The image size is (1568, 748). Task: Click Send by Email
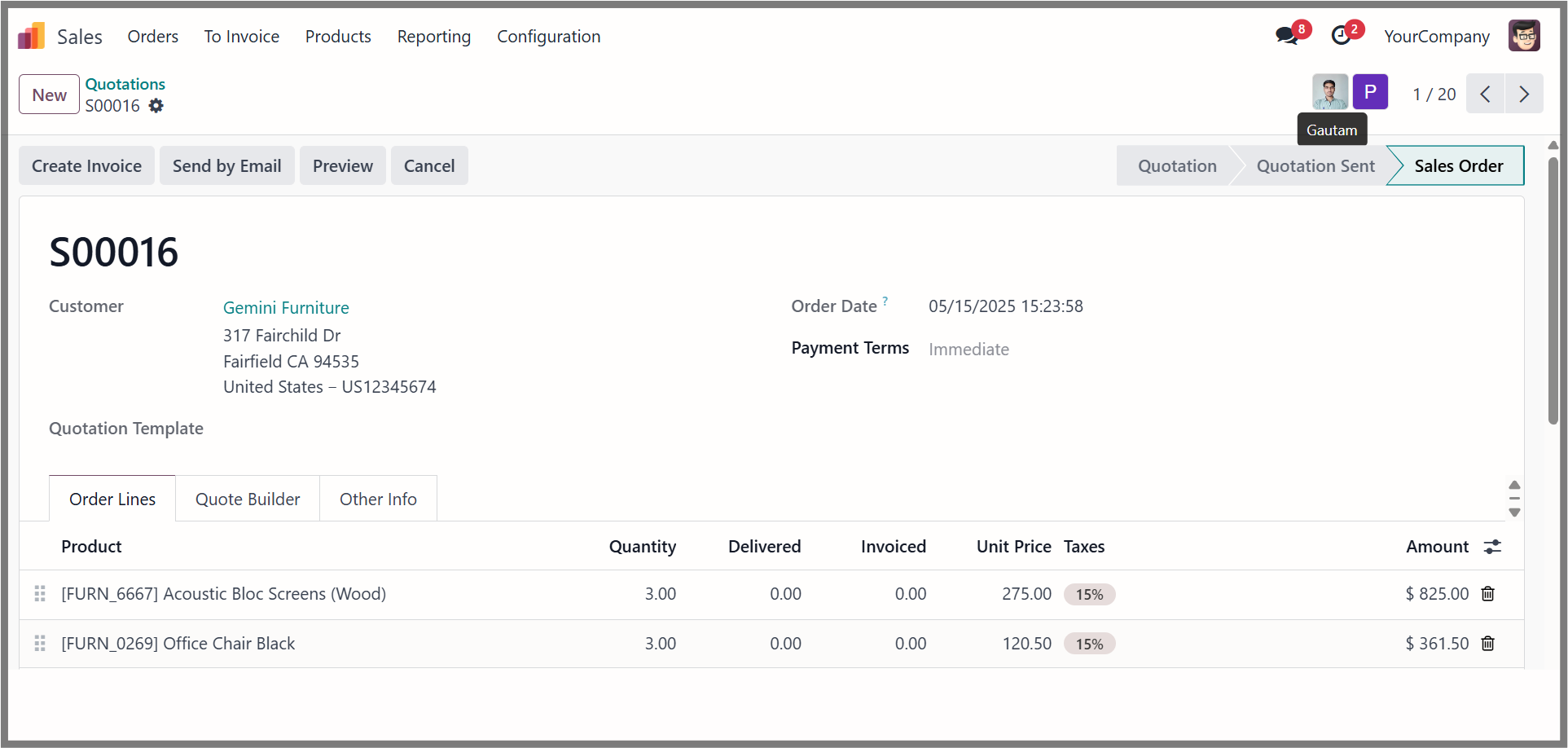[x=227, y=165]
